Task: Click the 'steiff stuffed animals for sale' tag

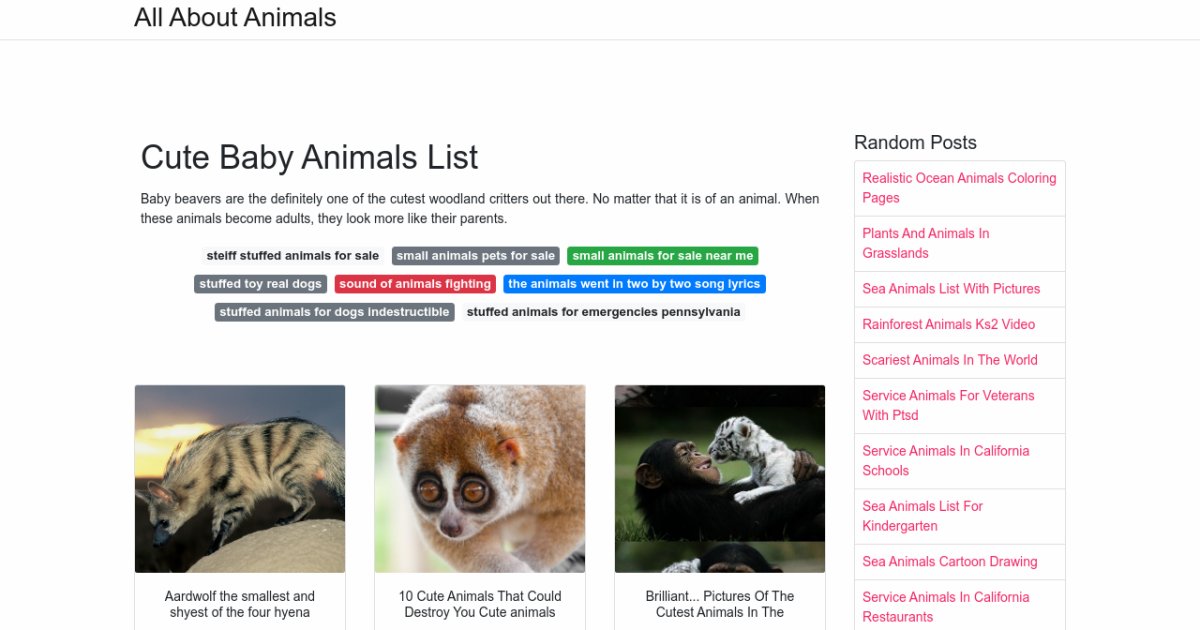Action: (x=293, y=256)
